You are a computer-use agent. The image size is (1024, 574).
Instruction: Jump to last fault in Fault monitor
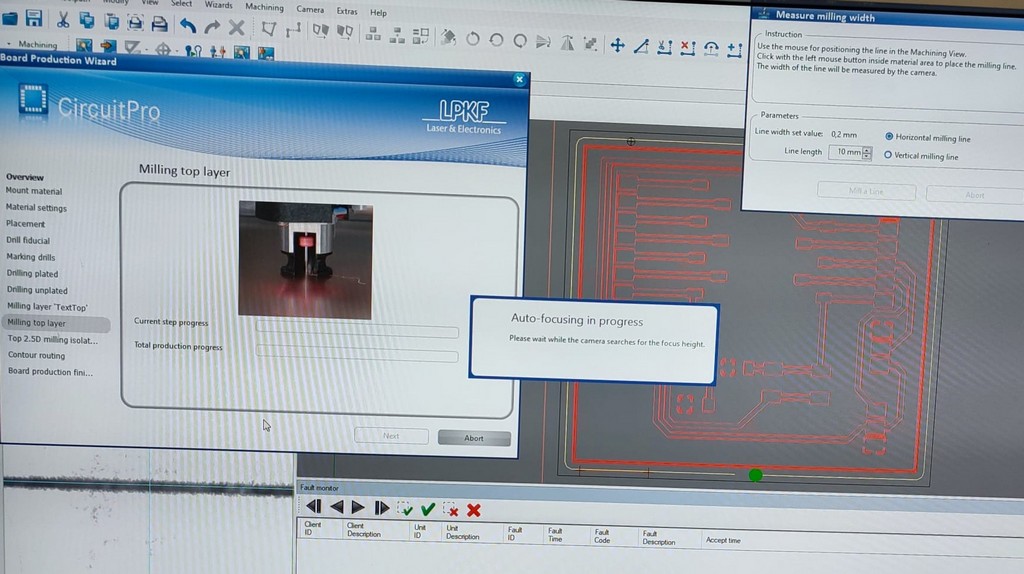pos(381,508)
